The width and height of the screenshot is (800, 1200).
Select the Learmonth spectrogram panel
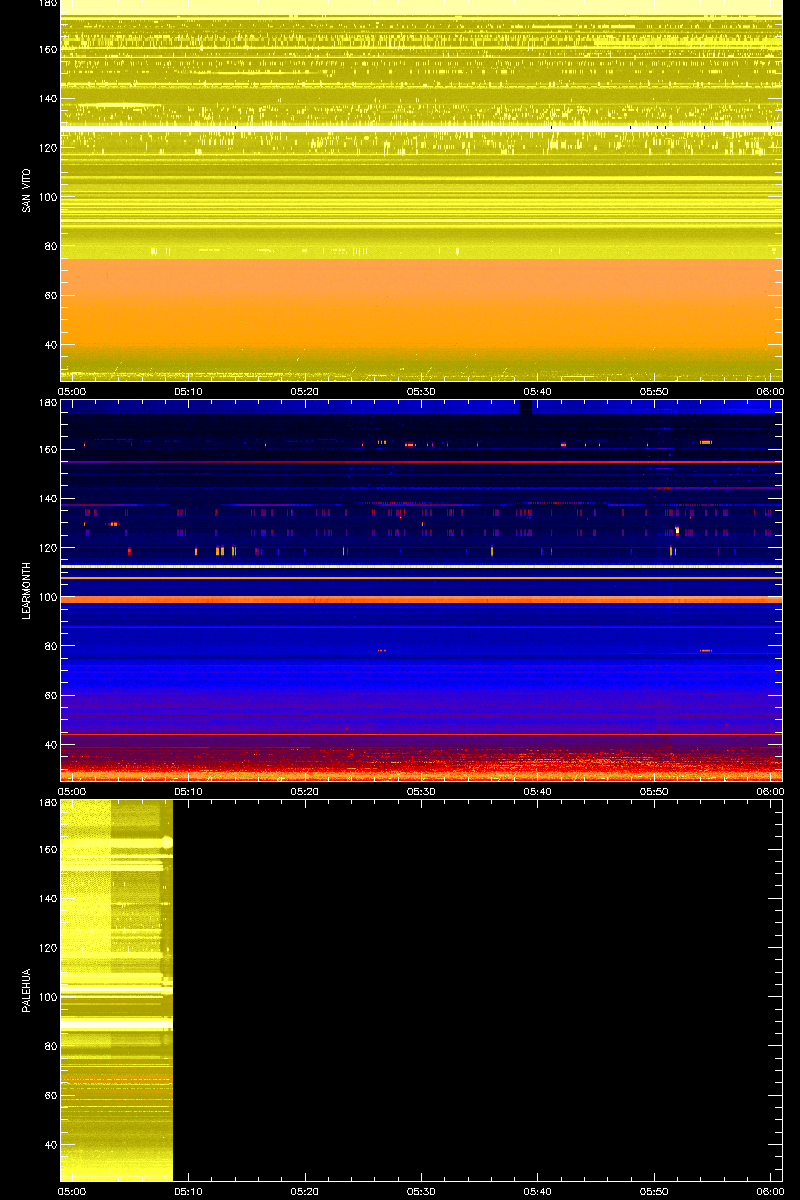coord(421,590)
